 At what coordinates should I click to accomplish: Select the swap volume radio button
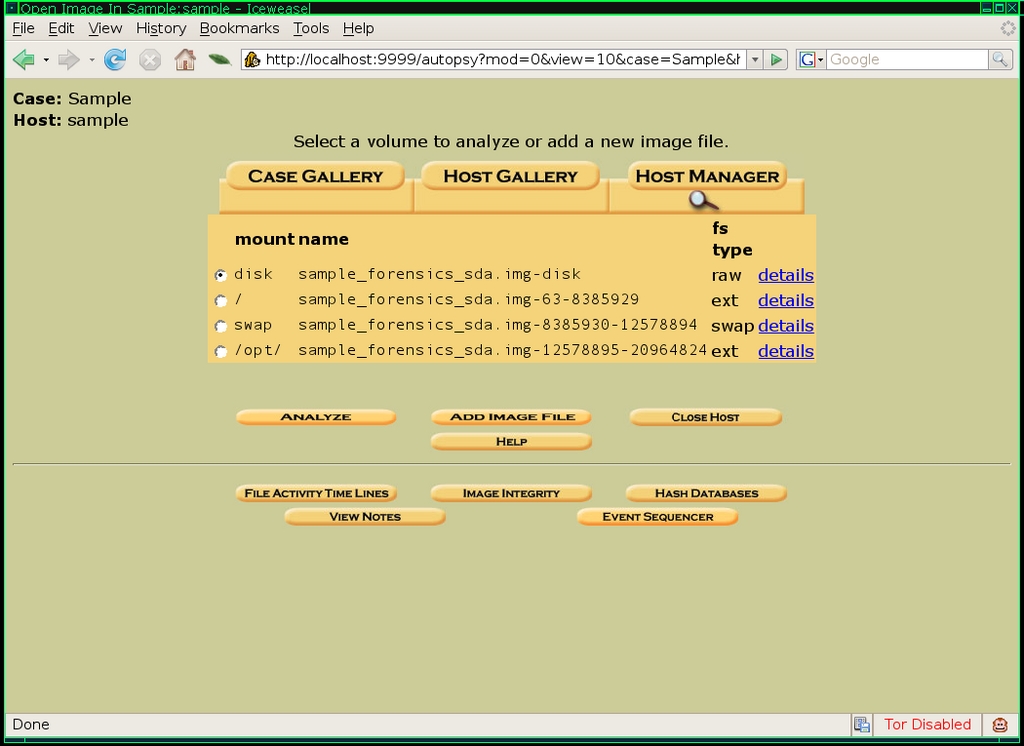click(221, 326)
